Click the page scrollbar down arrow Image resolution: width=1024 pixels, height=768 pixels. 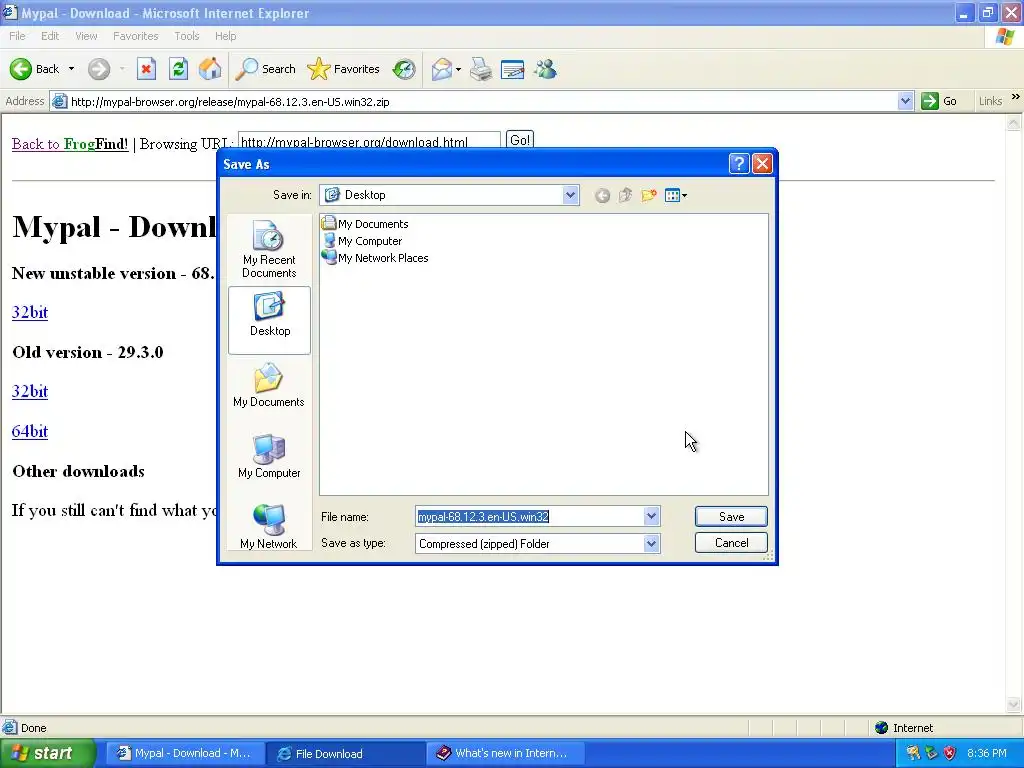click(x=1014, y=704)
